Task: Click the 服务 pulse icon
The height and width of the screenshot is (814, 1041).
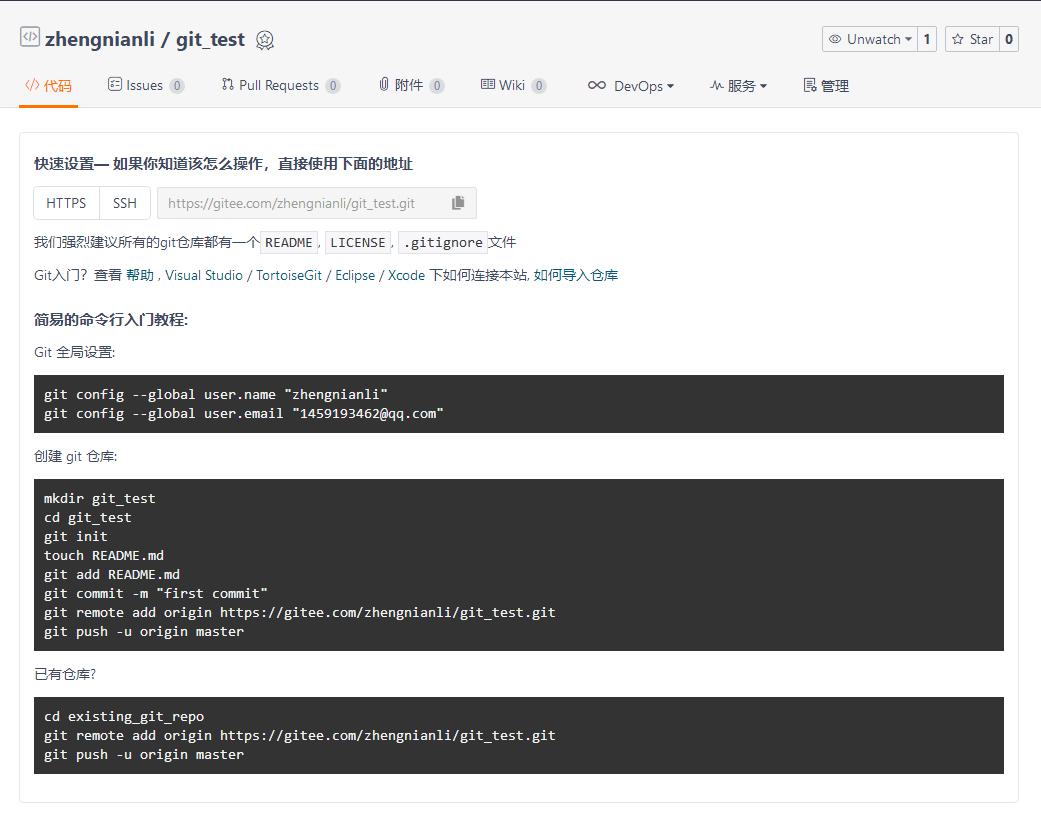Action: click(x=716, y=85)
